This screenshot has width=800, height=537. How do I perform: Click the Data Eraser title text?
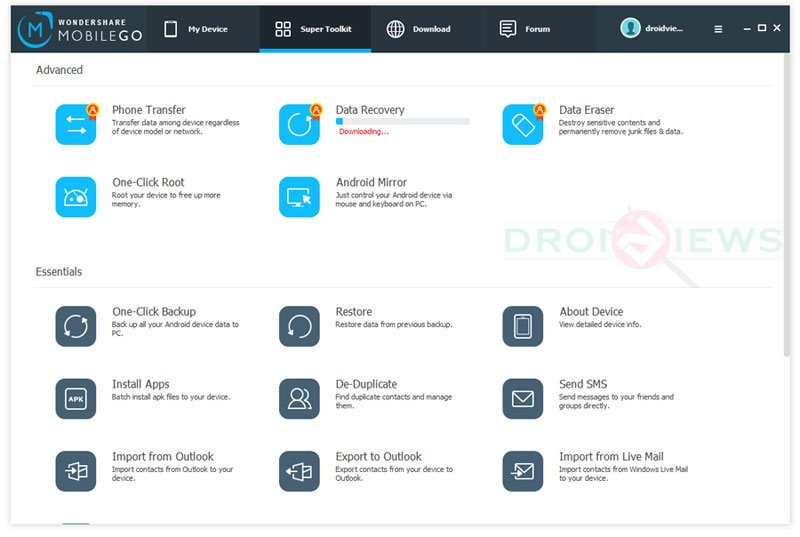pyautogui.click(x=586, y=110)
